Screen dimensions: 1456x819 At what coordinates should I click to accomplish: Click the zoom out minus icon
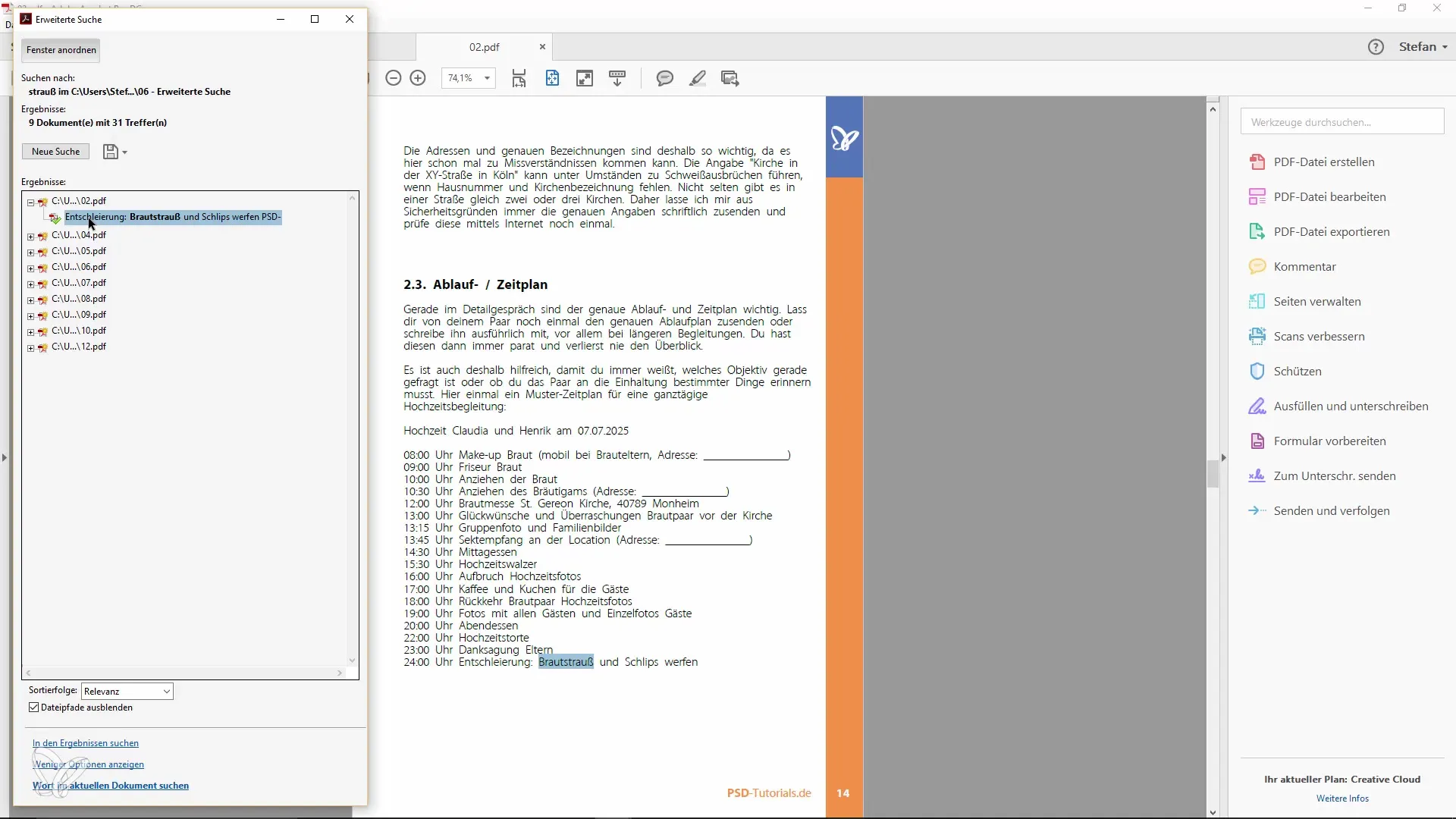(x=393, y=78)
